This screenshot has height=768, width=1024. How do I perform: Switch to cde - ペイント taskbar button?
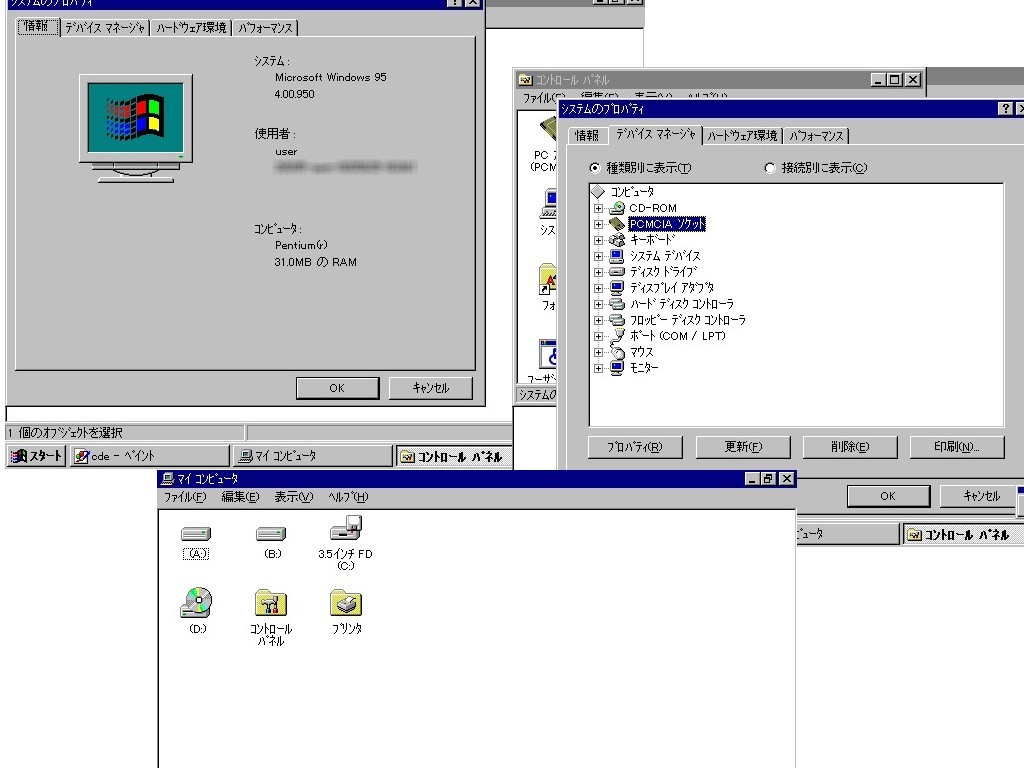pyautogui.click(x=150, y=456)
